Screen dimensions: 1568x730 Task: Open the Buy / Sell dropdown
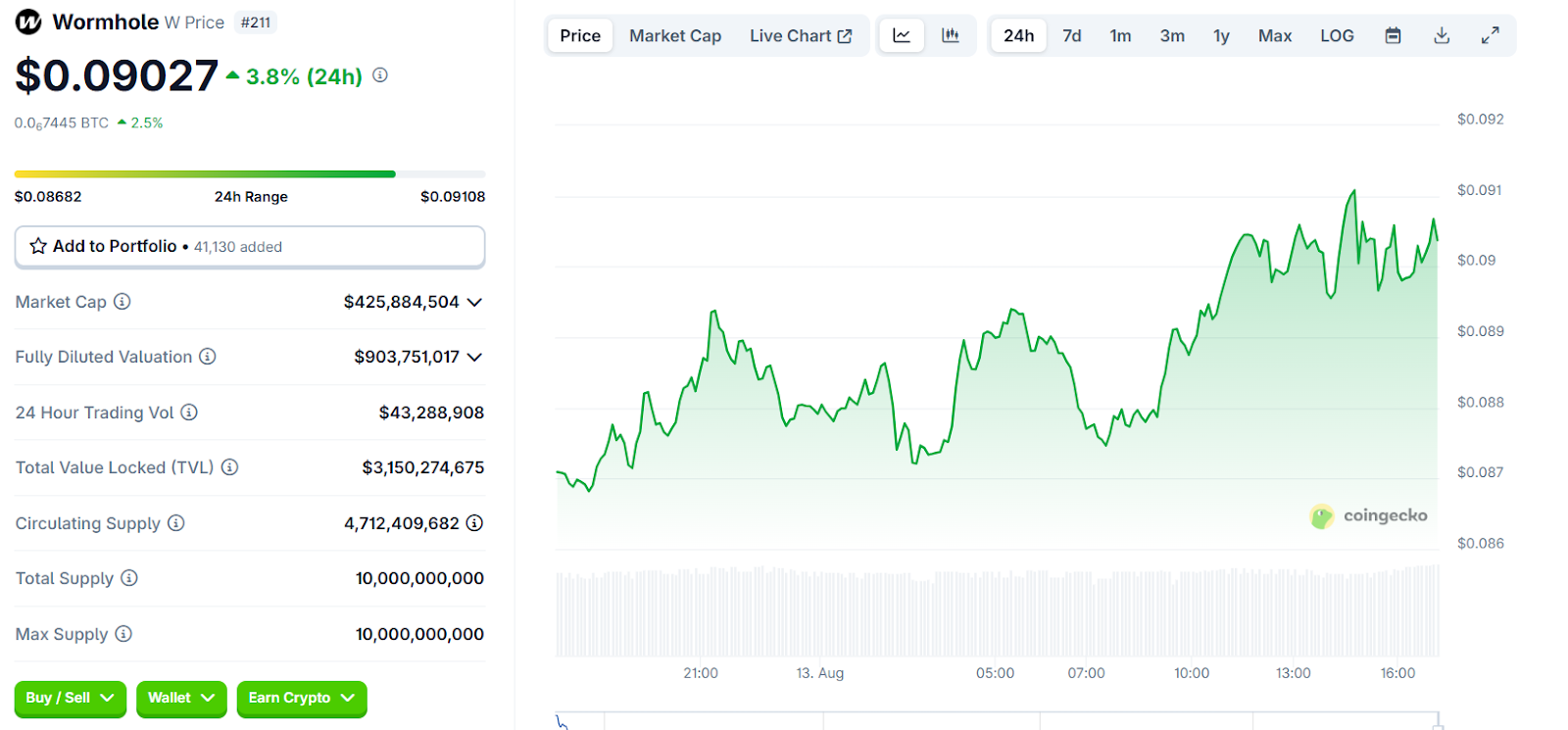[70, 698]
